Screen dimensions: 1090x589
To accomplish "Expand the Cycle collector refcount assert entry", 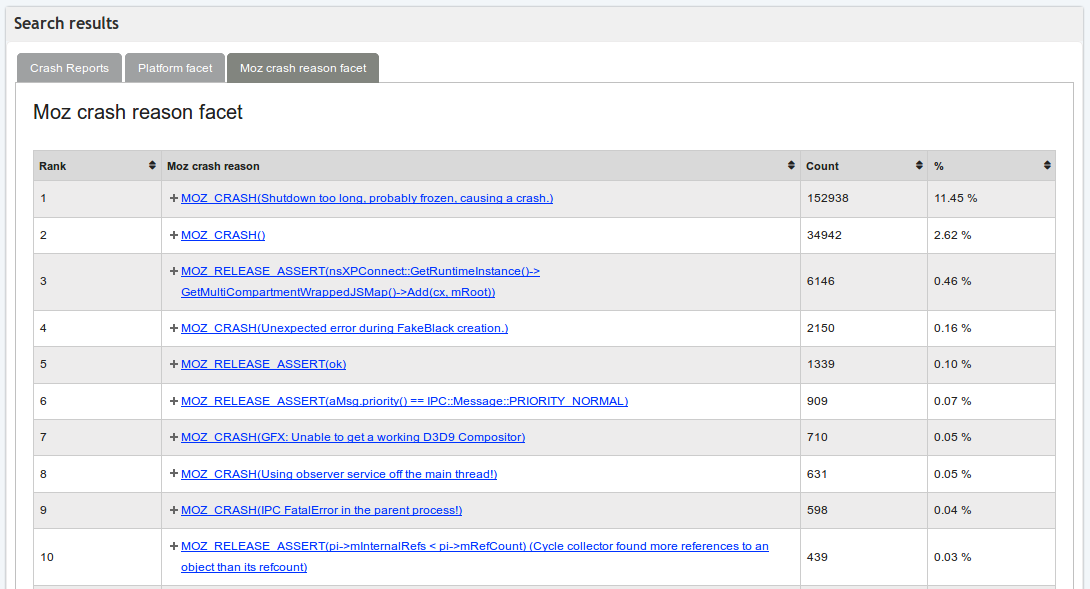I will point(173,546).
